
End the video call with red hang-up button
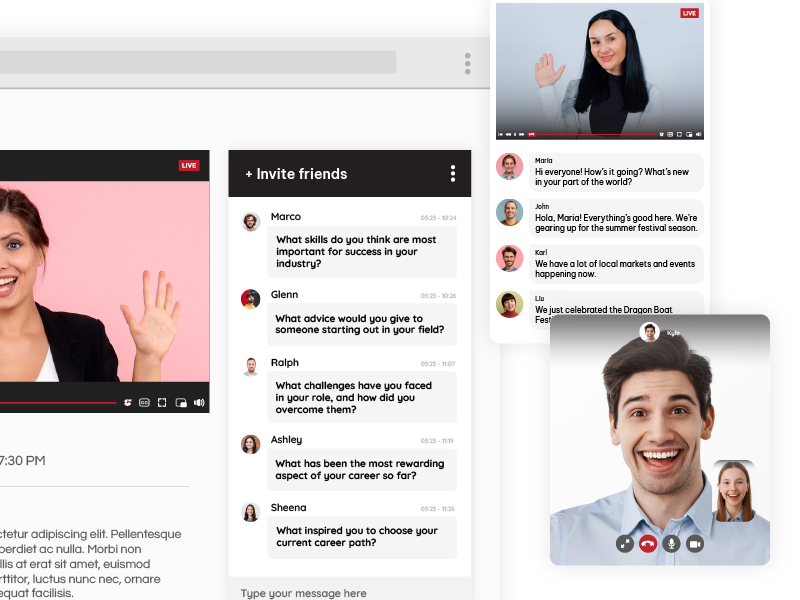pos(648,544)
